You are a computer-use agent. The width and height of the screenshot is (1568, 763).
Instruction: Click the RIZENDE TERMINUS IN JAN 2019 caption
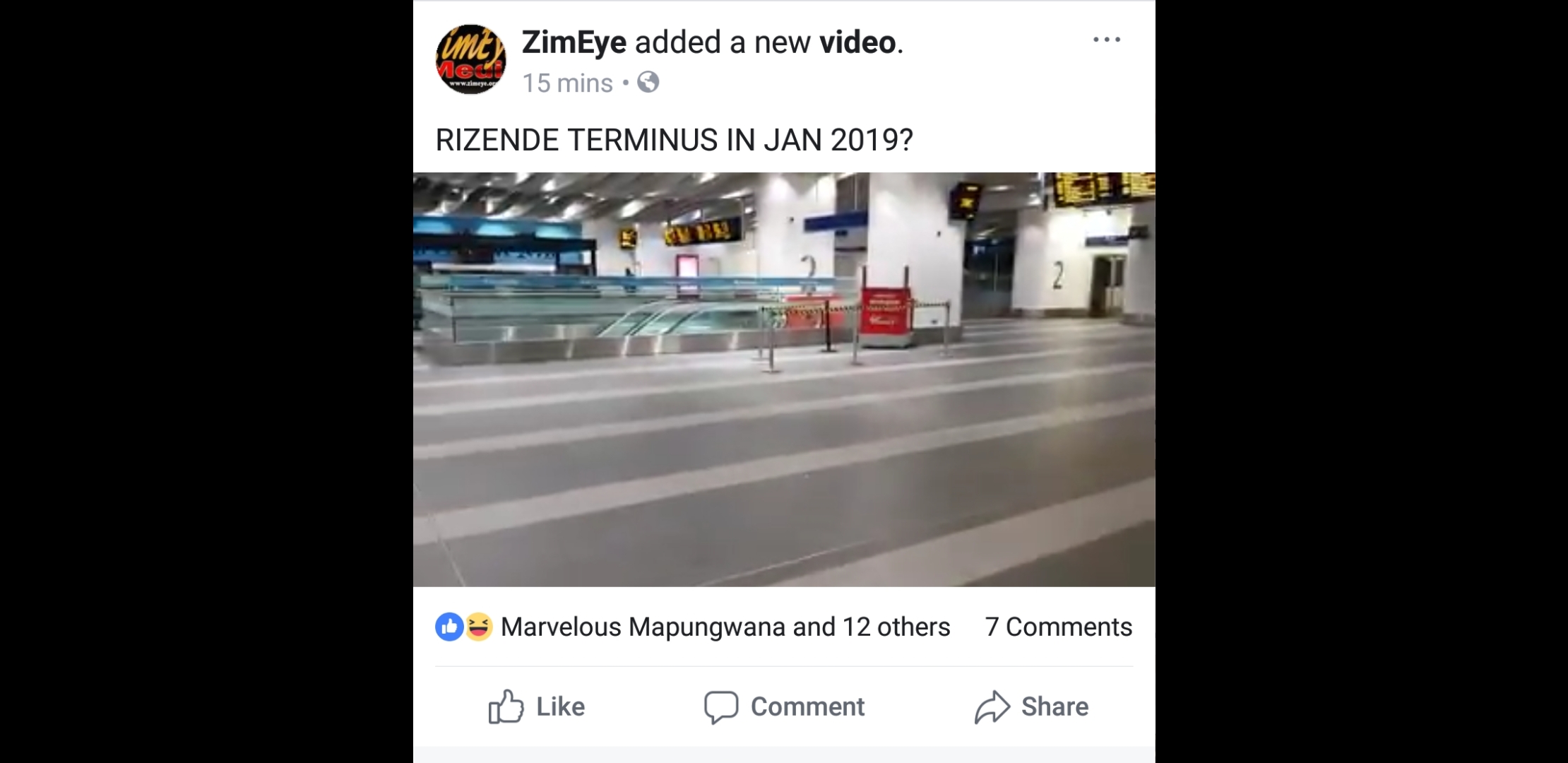coord(674,140)
